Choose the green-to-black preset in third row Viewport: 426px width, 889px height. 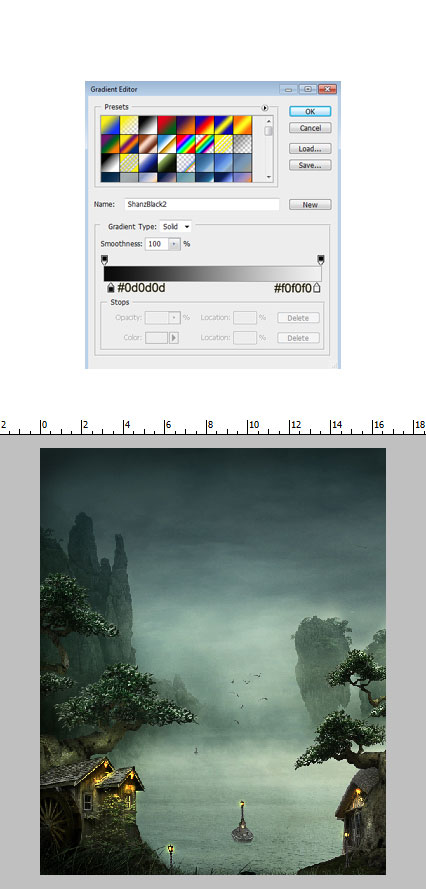point(167,162)
